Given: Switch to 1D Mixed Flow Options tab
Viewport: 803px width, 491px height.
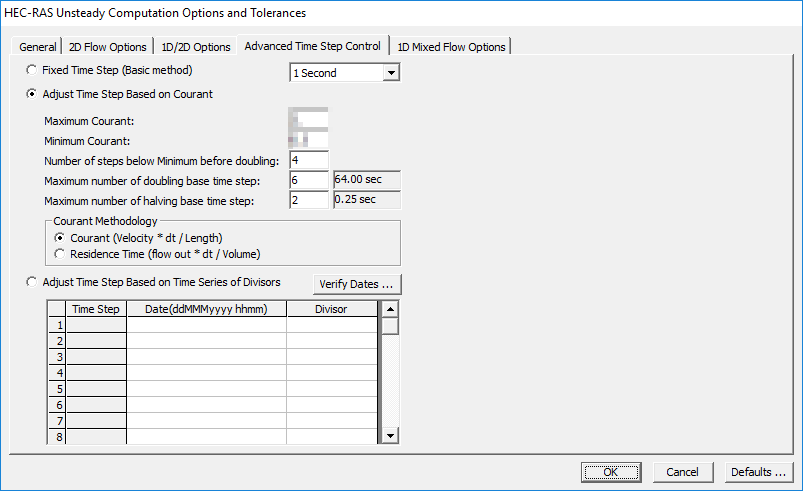Looking at the screenshot, I should (451, 47).
